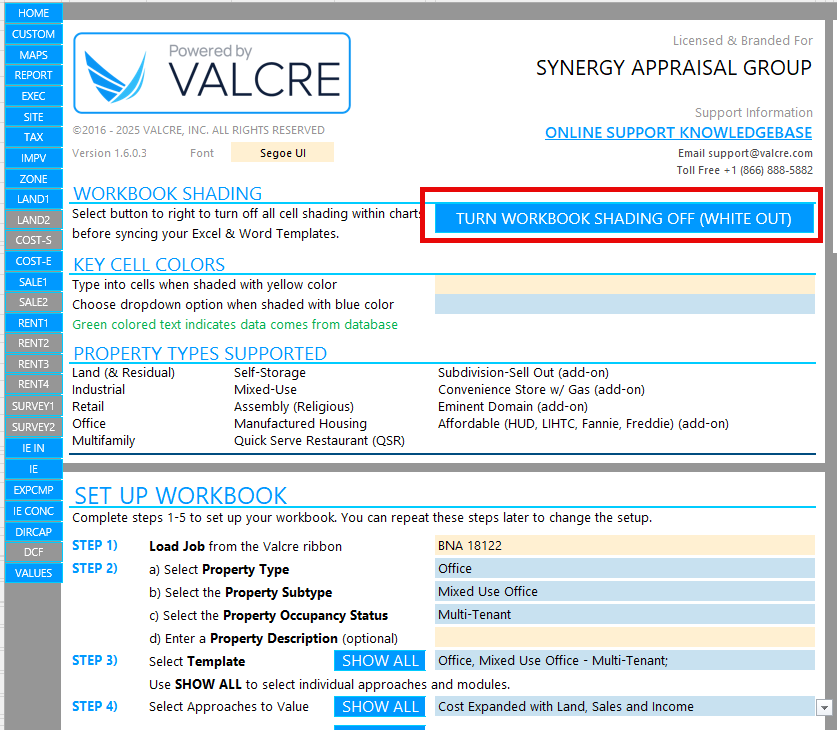Open Approaches dropdown Cost Expanded with Land

click(x=625, y=706)
